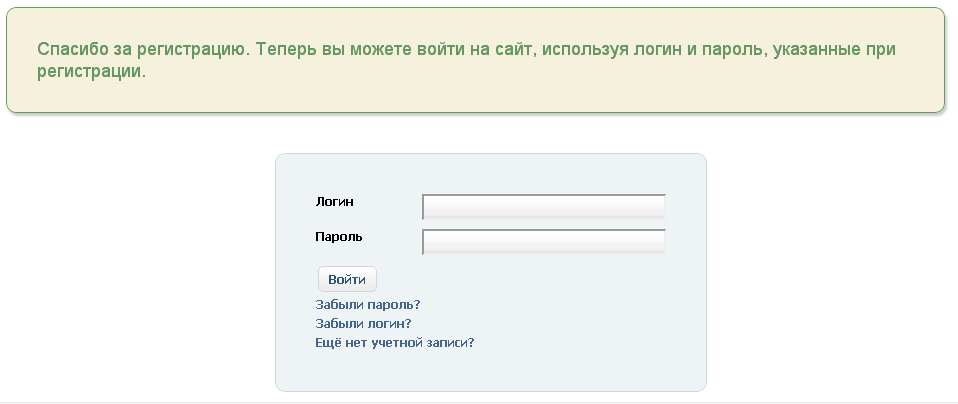The height and width of the screenshot is (404, 958).
Task: Recover password via Забыли пароль?
Action: [x=368, y=304]
